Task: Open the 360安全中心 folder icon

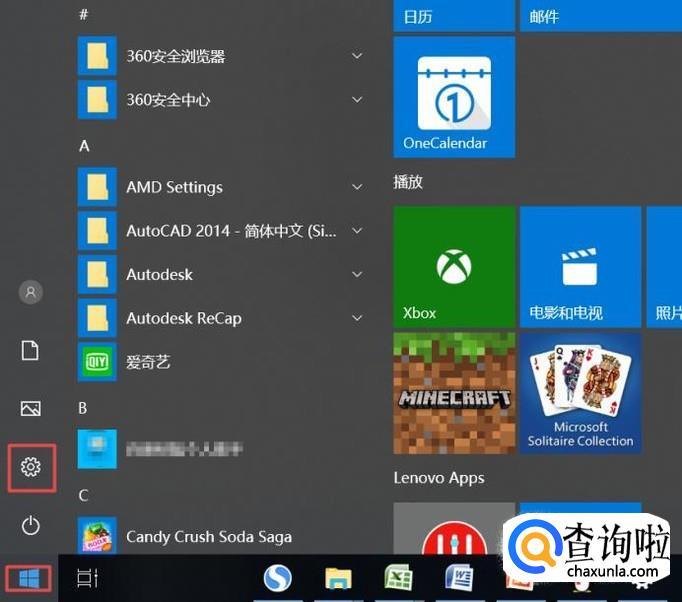Action: coord(97,100)
